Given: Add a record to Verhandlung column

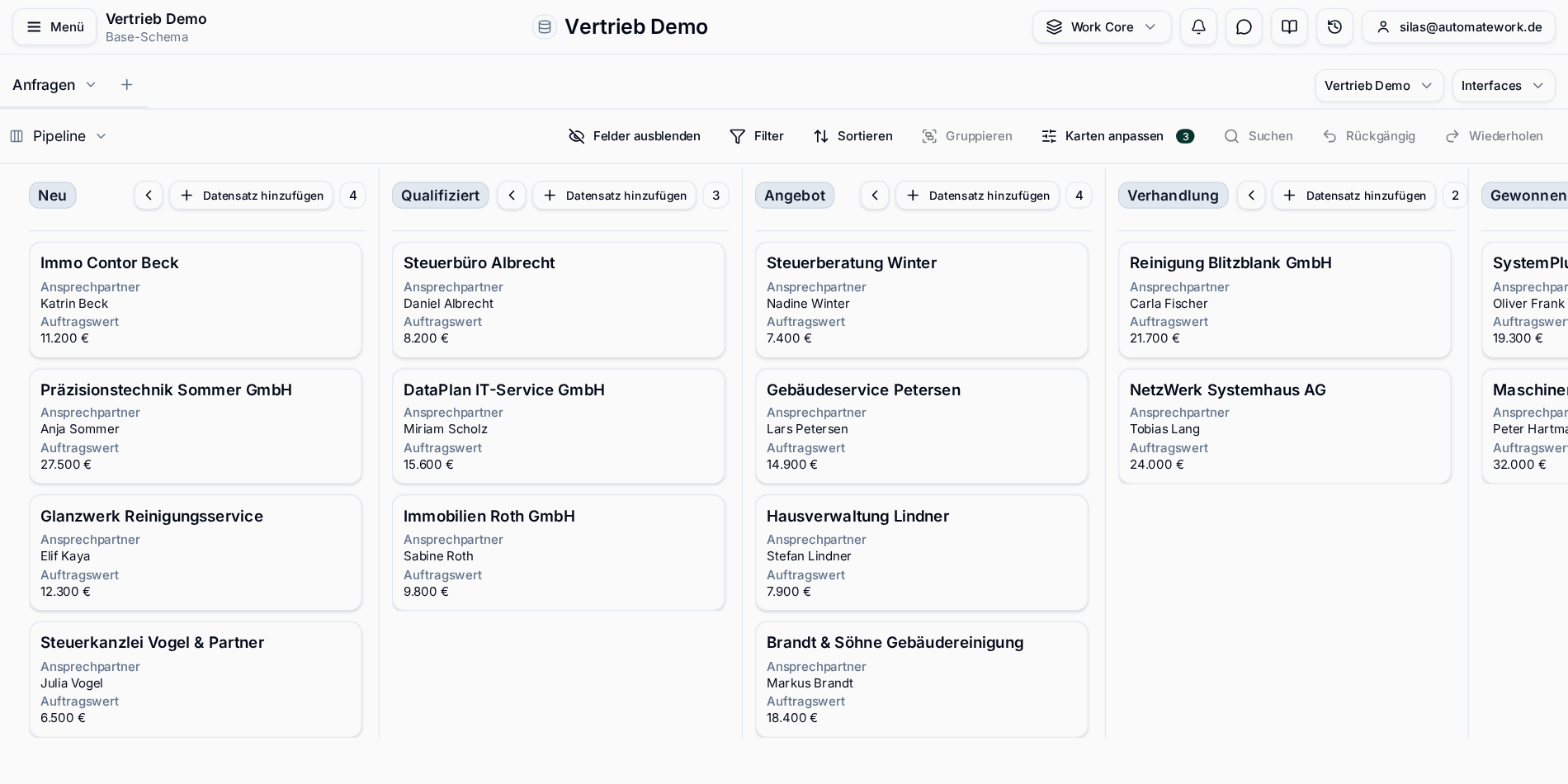Looking at the screenshot, I should (x=1354, y=196).
